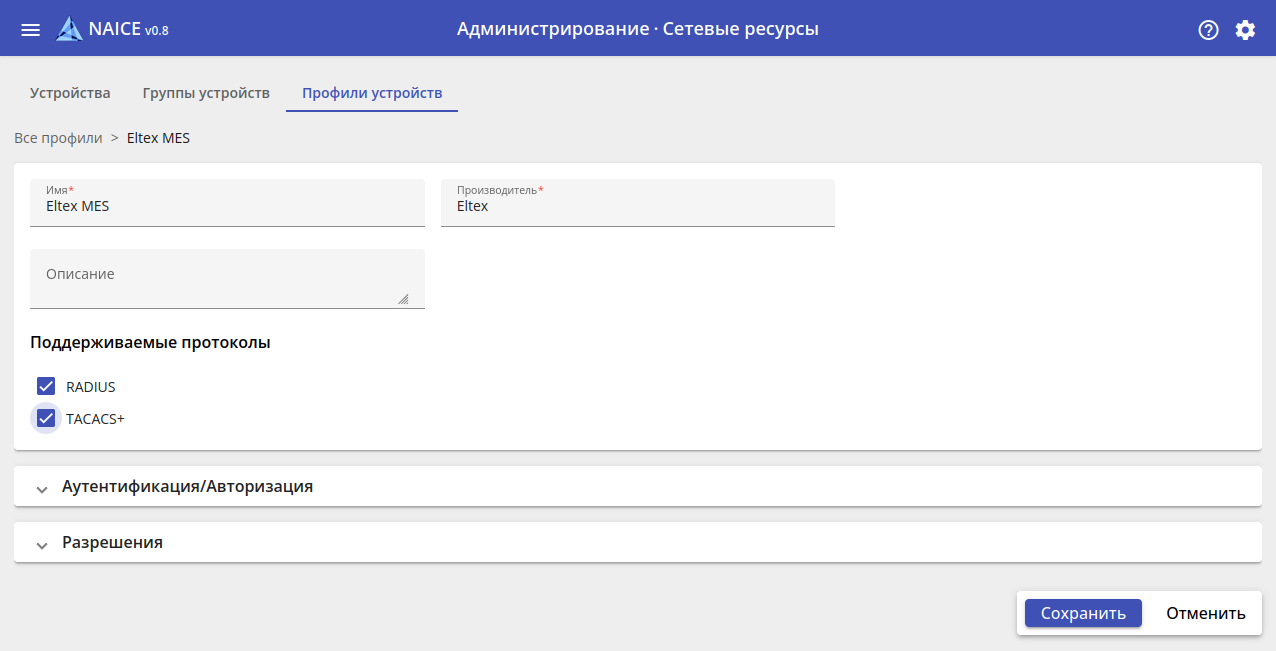Click the Сохранить button
Image resolution: width=1276 pixels, height=651 pixels.
click(x=1083, y=613)
